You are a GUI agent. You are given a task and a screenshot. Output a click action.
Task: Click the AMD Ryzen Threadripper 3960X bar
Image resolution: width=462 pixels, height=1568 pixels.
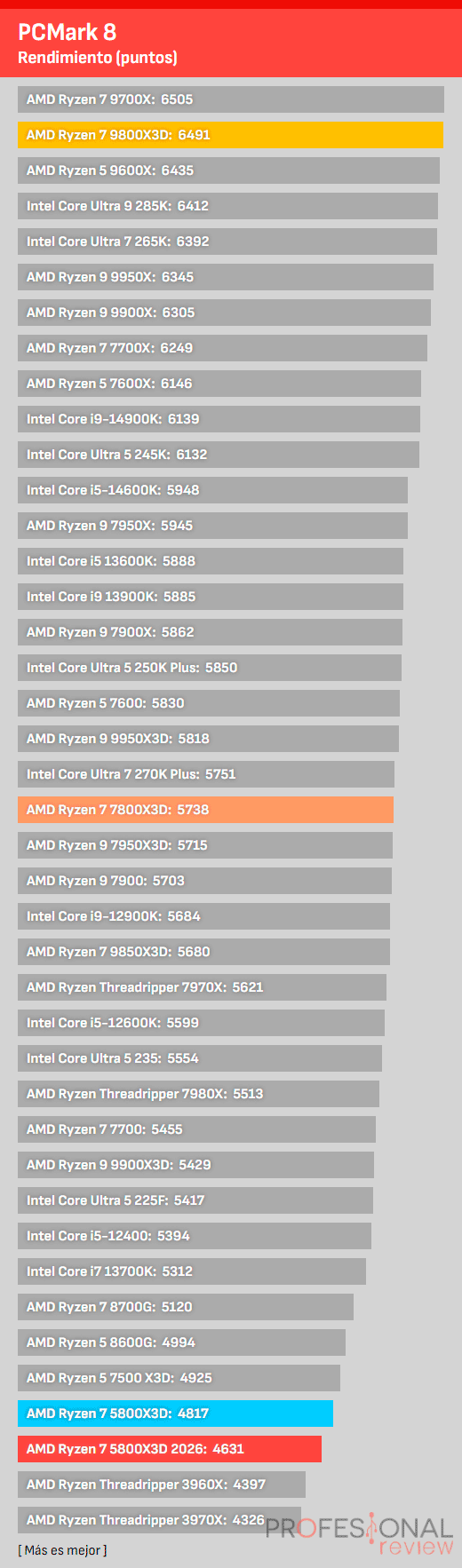(162, 1485)
